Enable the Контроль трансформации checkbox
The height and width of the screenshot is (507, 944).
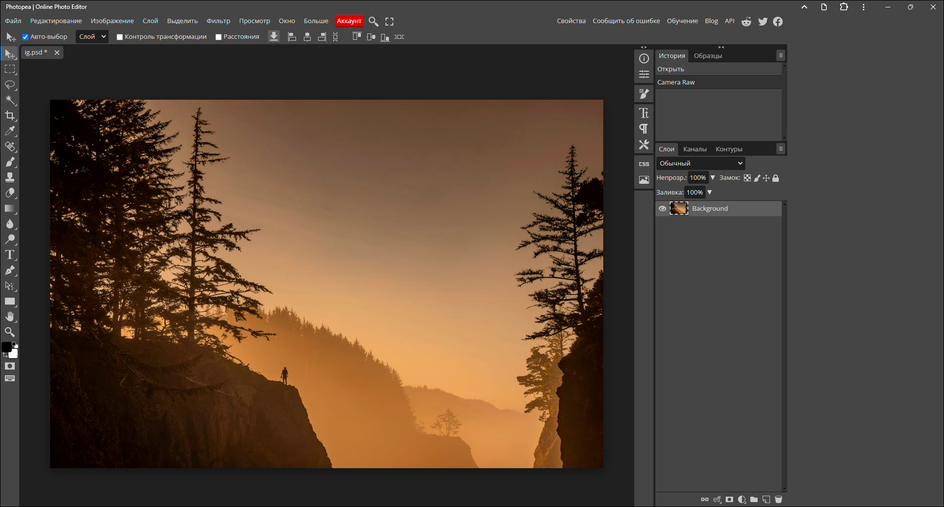[120, 37]
